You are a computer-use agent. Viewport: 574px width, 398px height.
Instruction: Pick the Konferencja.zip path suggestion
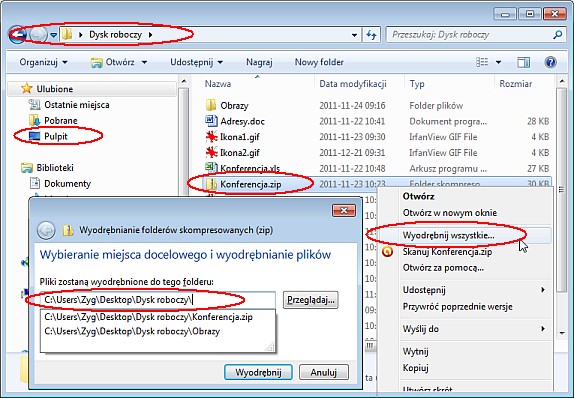149,317
